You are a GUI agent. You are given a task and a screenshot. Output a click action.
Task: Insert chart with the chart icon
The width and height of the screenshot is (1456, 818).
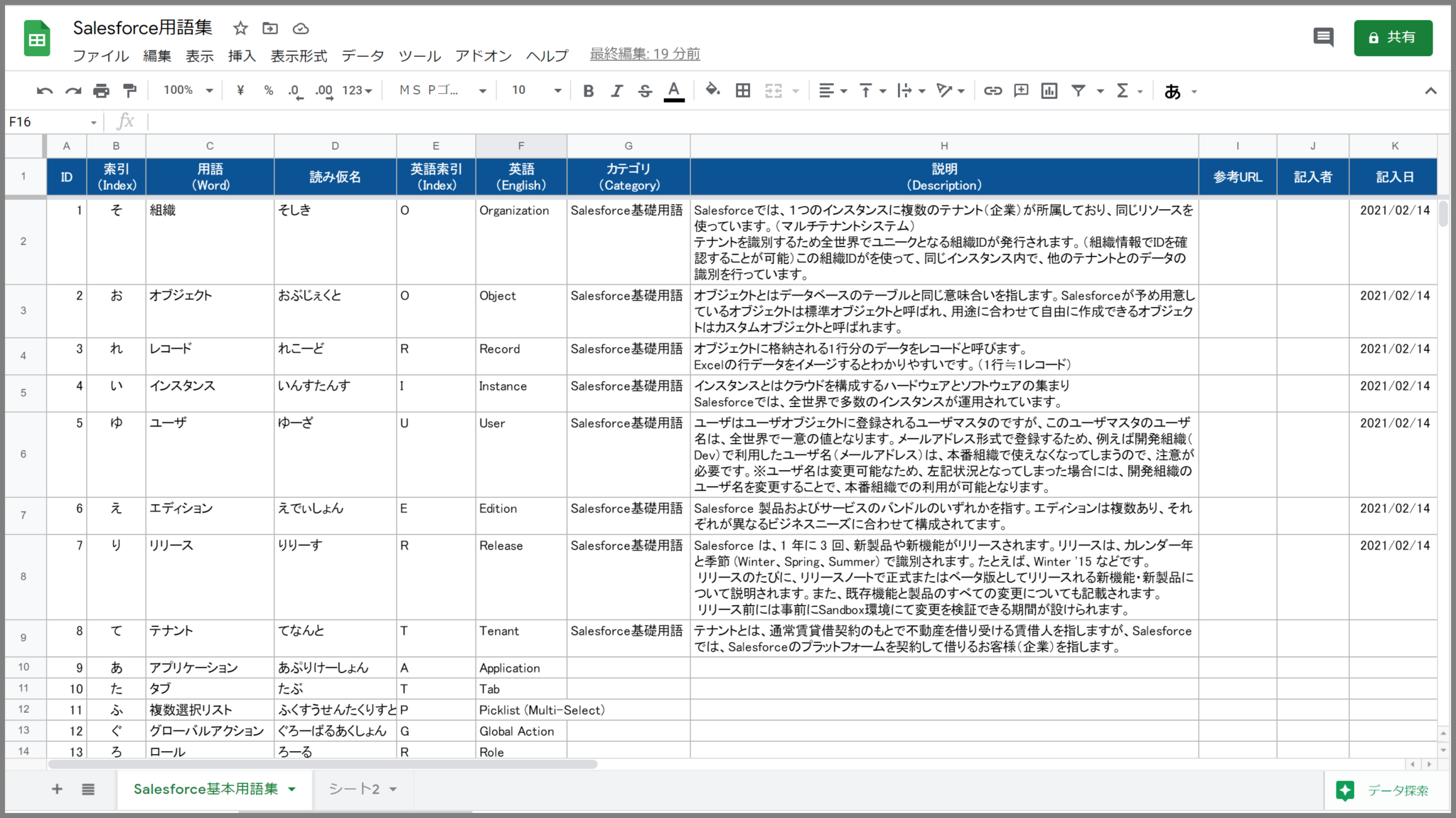(x=1049, y=90)
